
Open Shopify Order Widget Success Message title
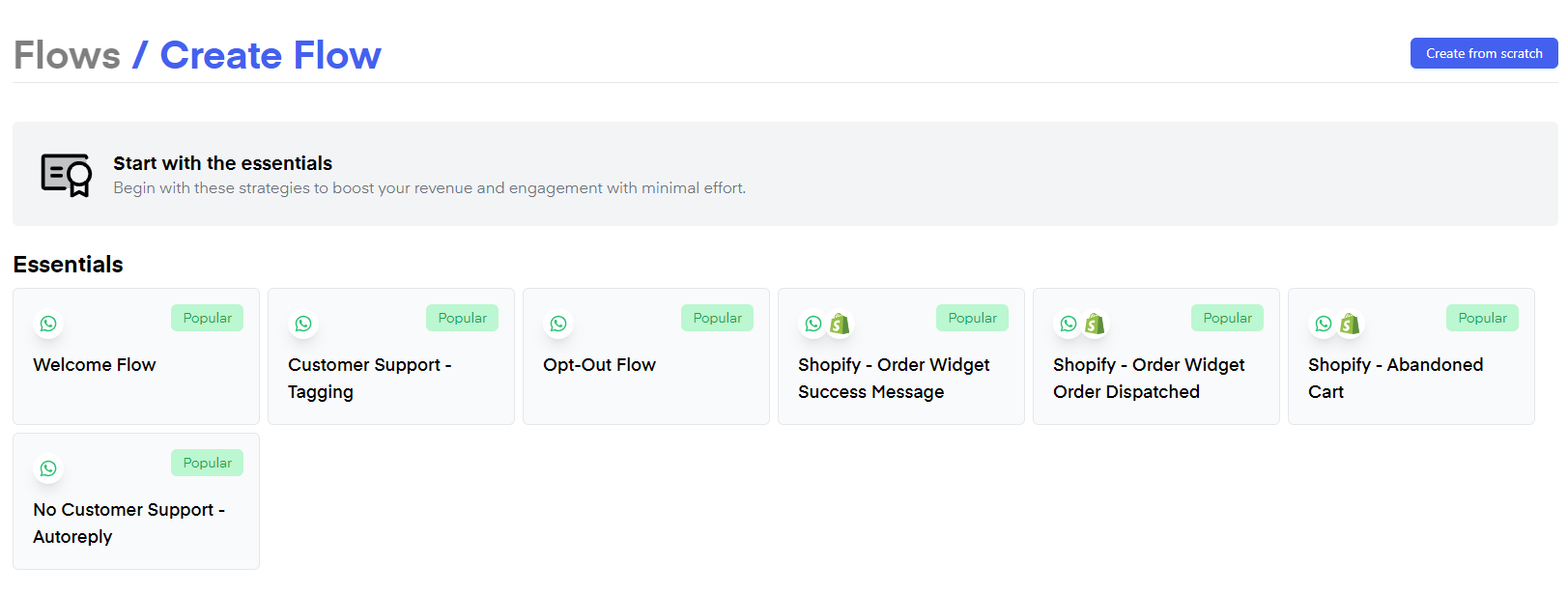[x=893, y=378]
